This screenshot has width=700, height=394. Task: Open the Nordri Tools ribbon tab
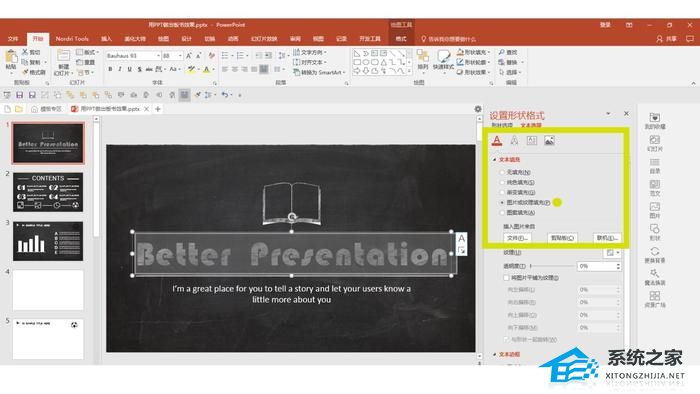(72, 39)
